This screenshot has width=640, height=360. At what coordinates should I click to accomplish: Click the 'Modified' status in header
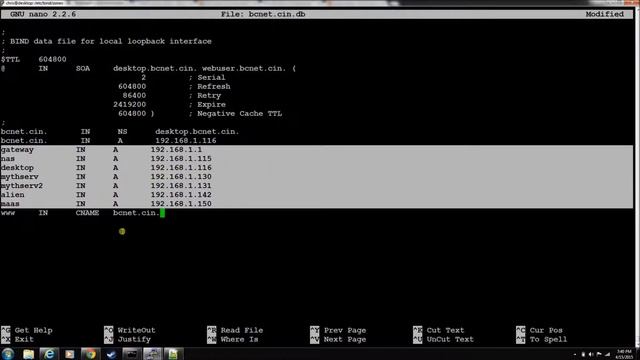click(604, 14)
